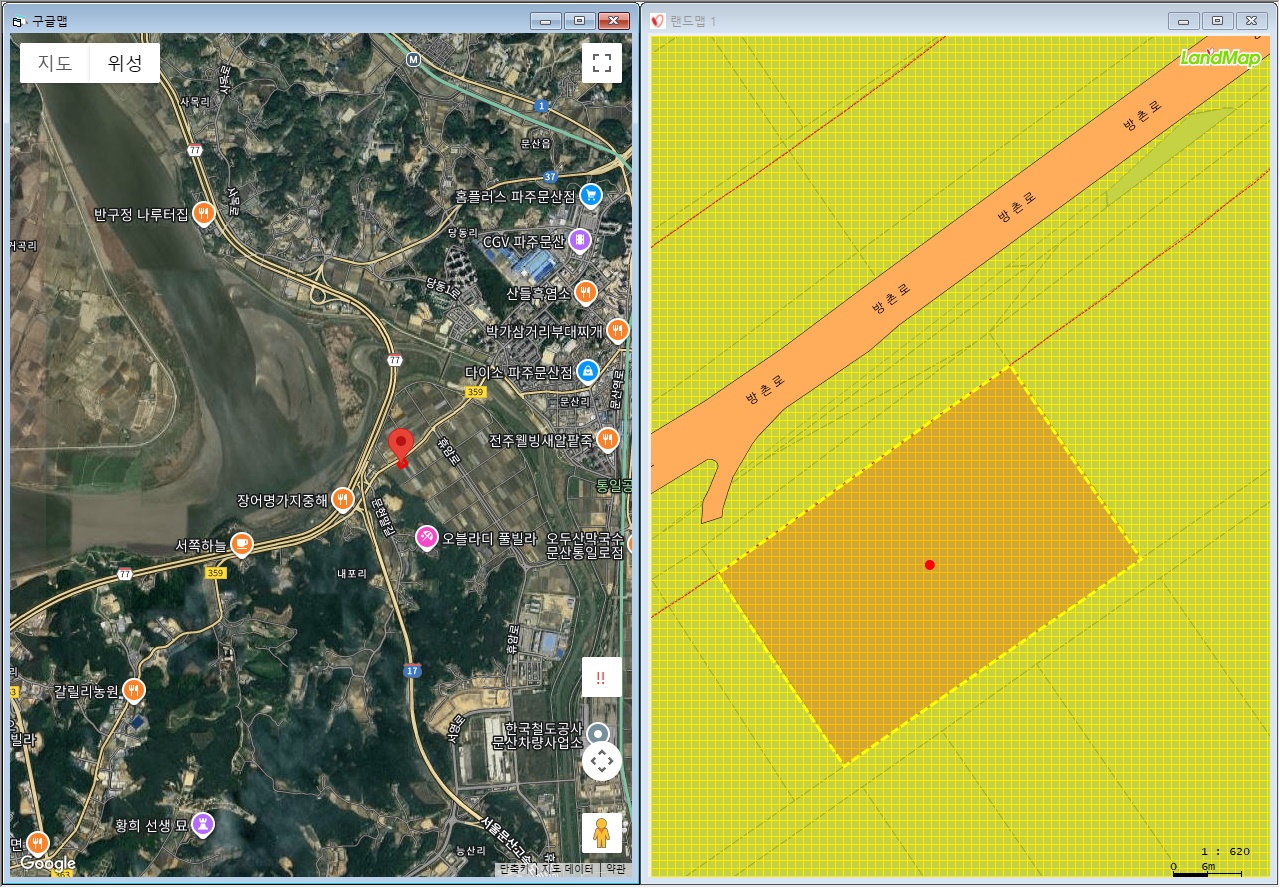The height and width of the screenshot is (888, 1280).
Task: Click the red dot in highlighted parcel
Action: tap(930, 565)
